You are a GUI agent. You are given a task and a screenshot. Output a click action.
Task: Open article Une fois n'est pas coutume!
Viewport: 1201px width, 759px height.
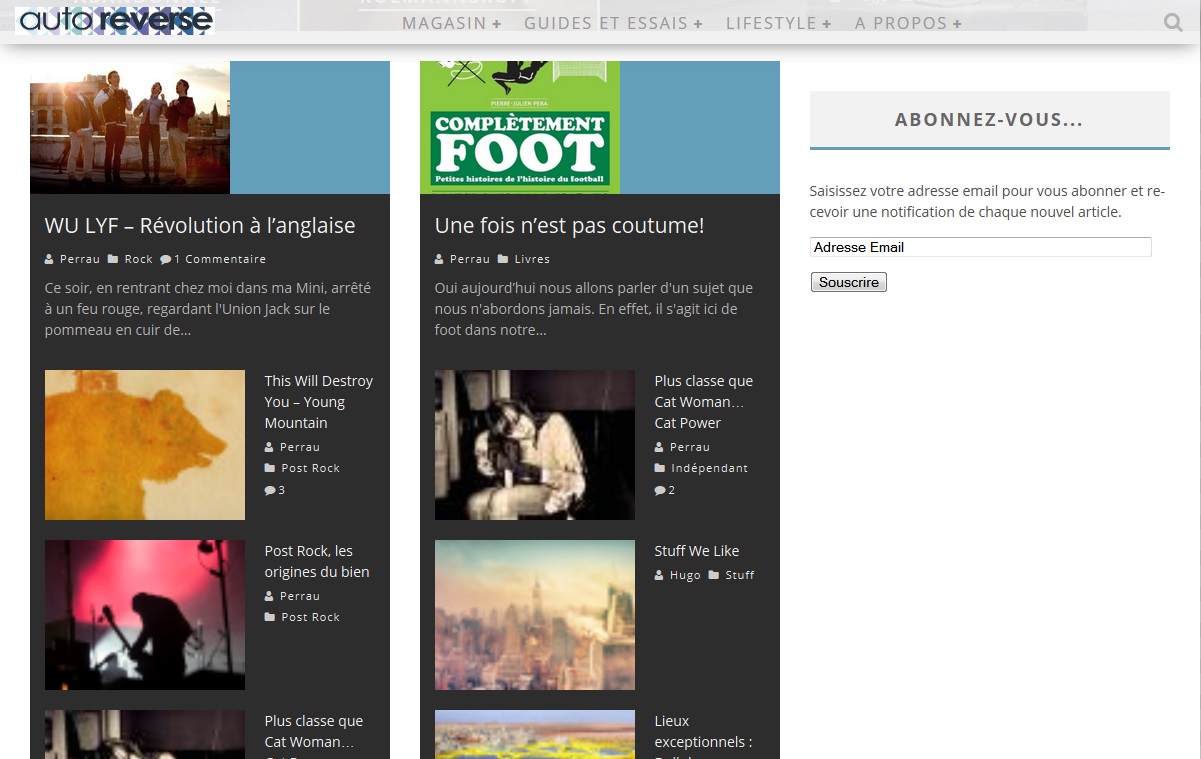(x=569, y=226)
